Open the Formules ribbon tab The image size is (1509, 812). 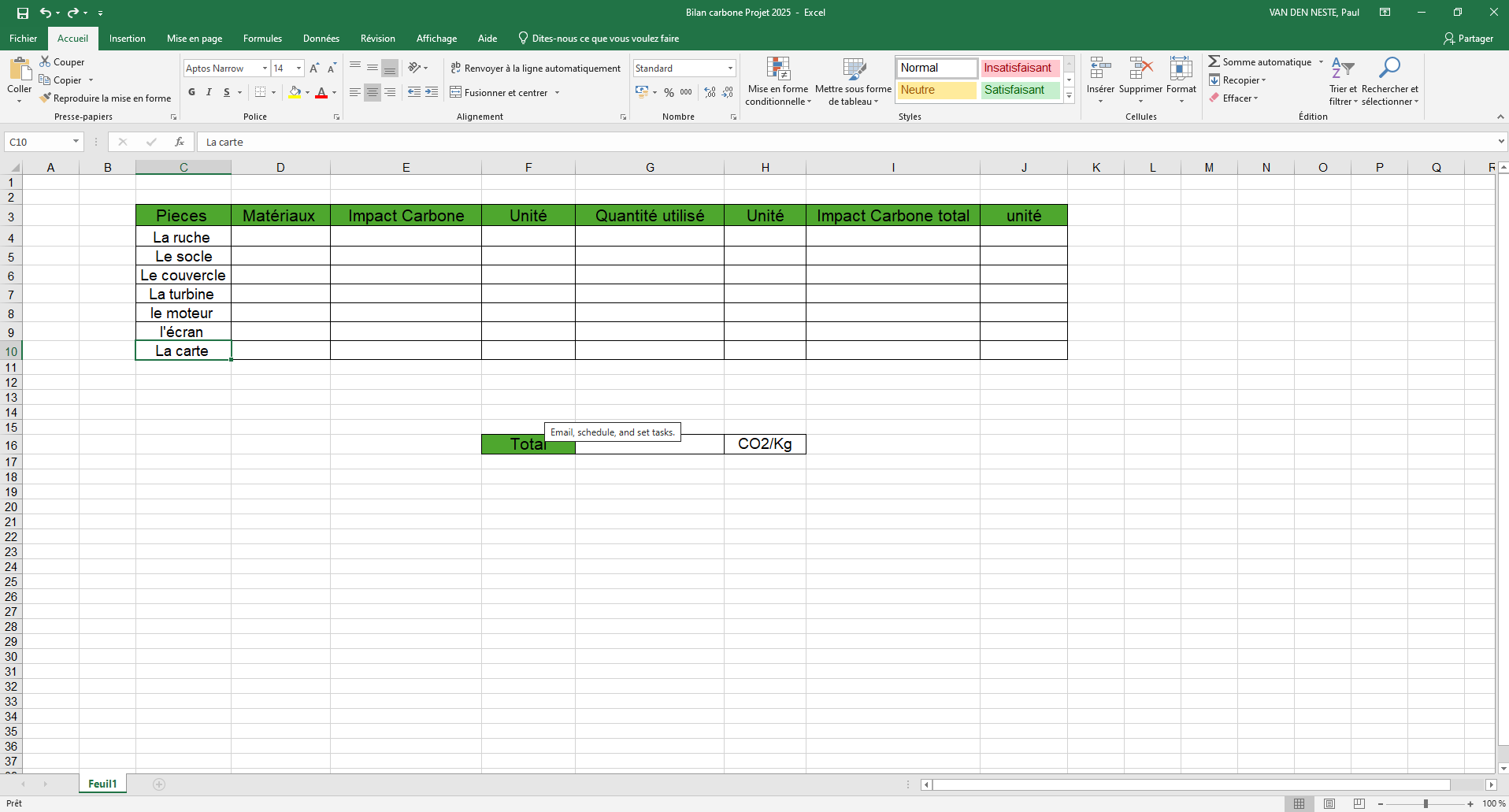[x=262, y=39]
